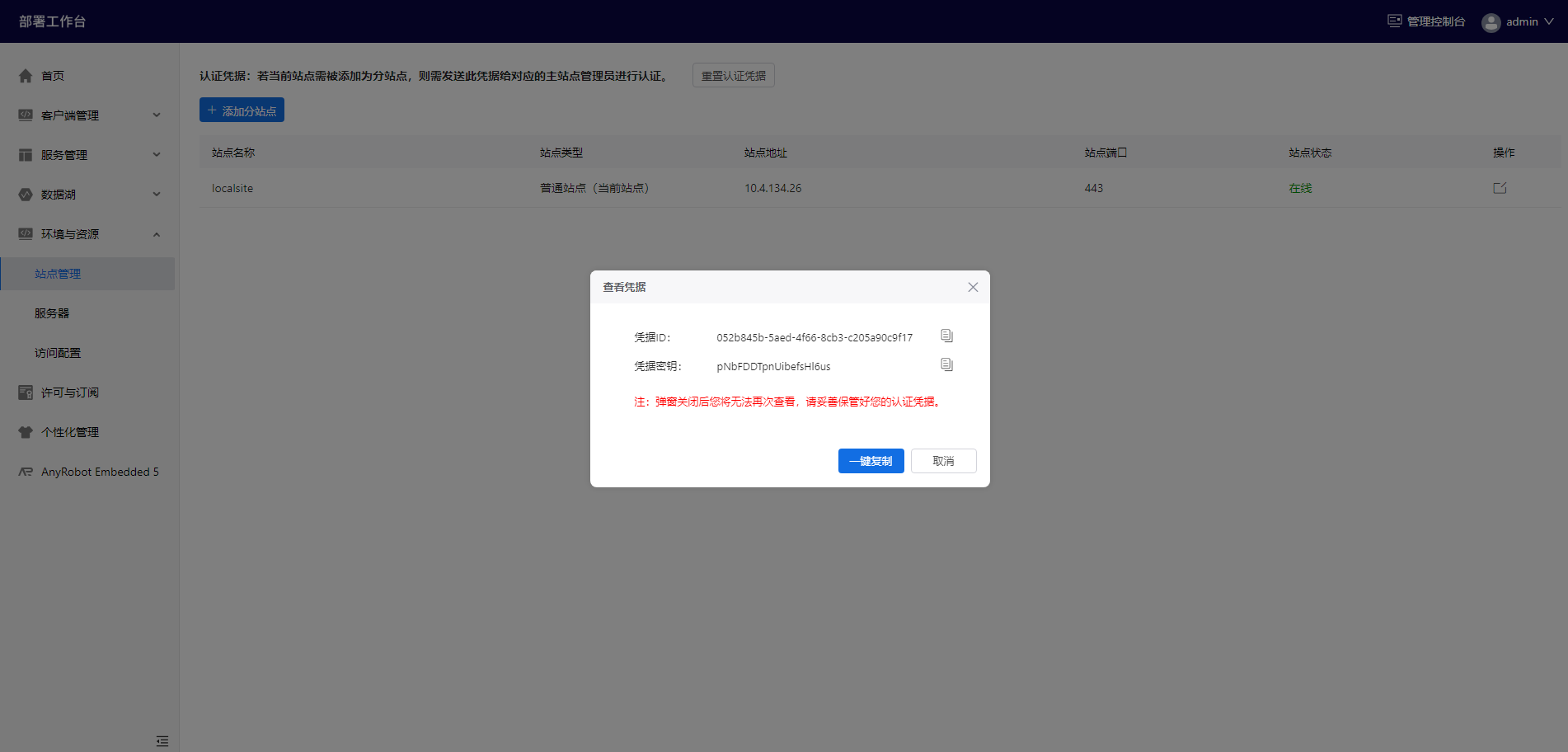Click the 查看凭据 dialog title

(624, 287)
